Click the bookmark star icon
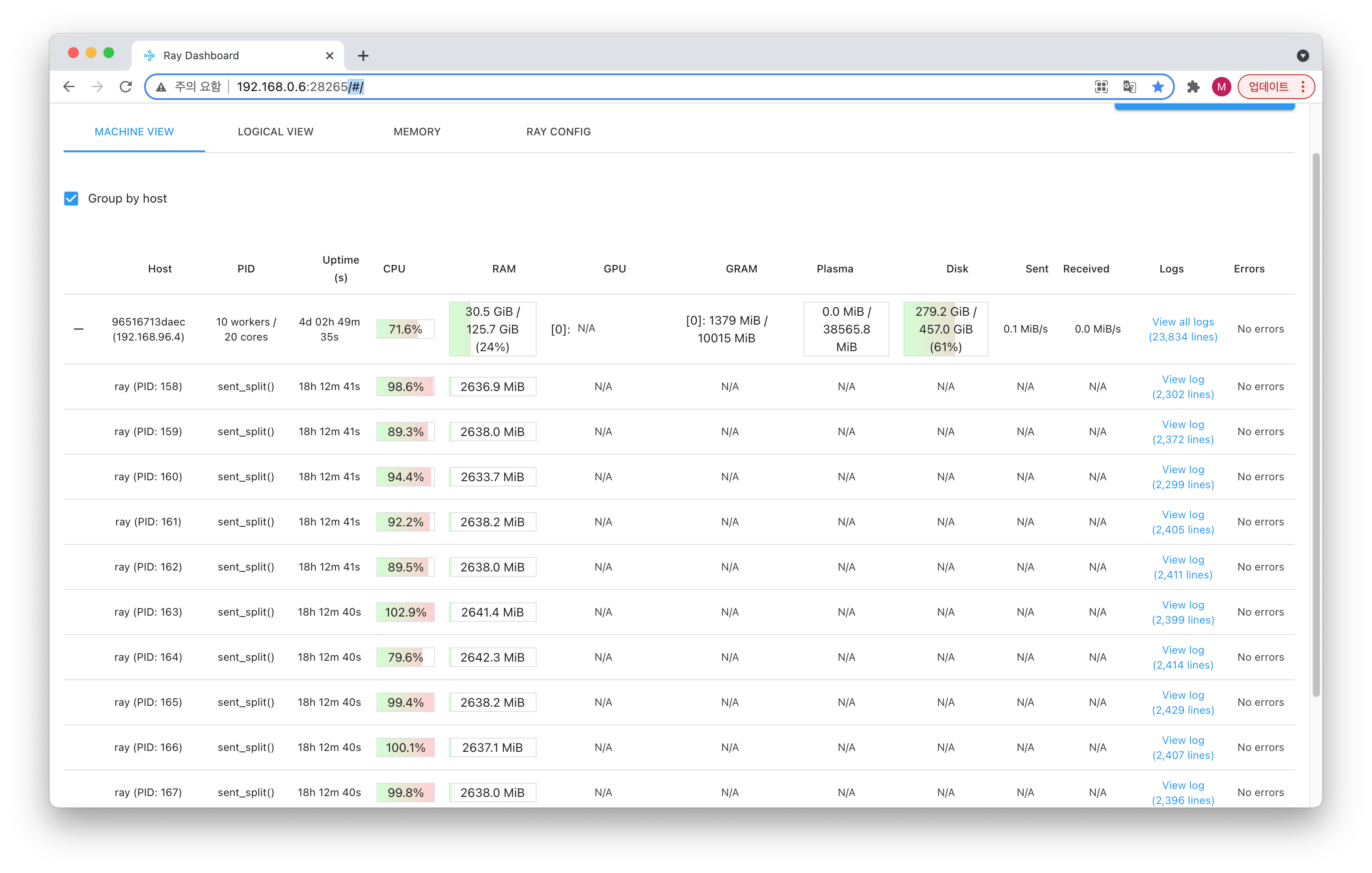The image size is (1372, 873). (x=1157, y=87)
